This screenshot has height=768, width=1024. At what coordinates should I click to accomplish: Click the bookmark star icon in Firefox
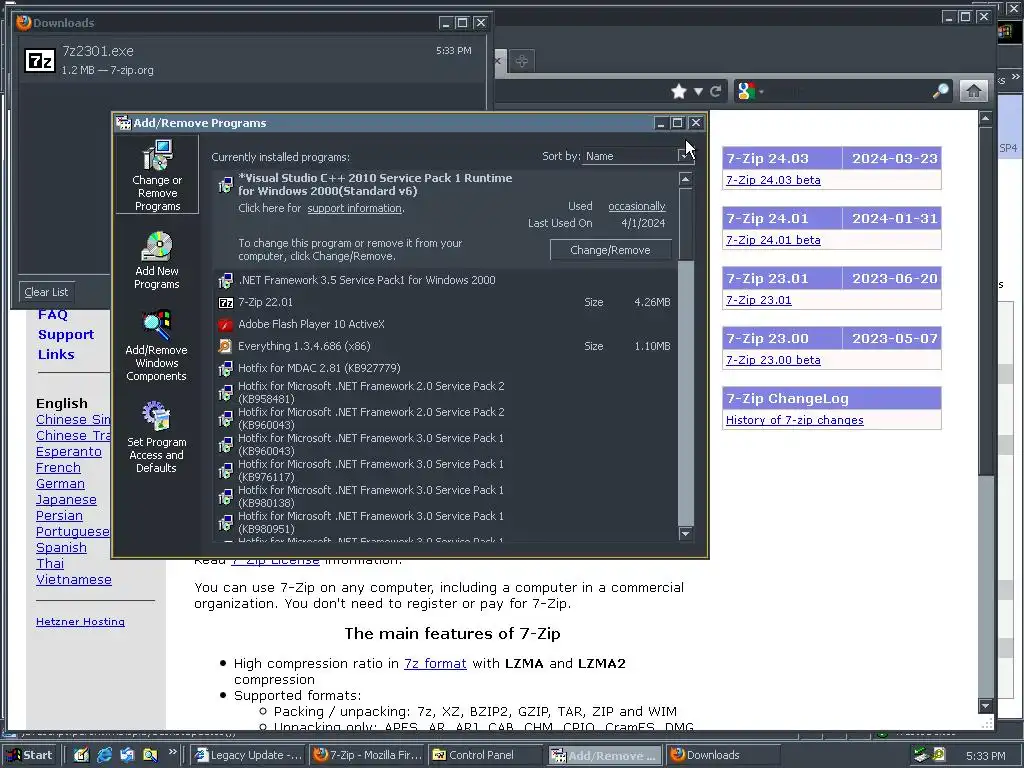click(679, 91)
